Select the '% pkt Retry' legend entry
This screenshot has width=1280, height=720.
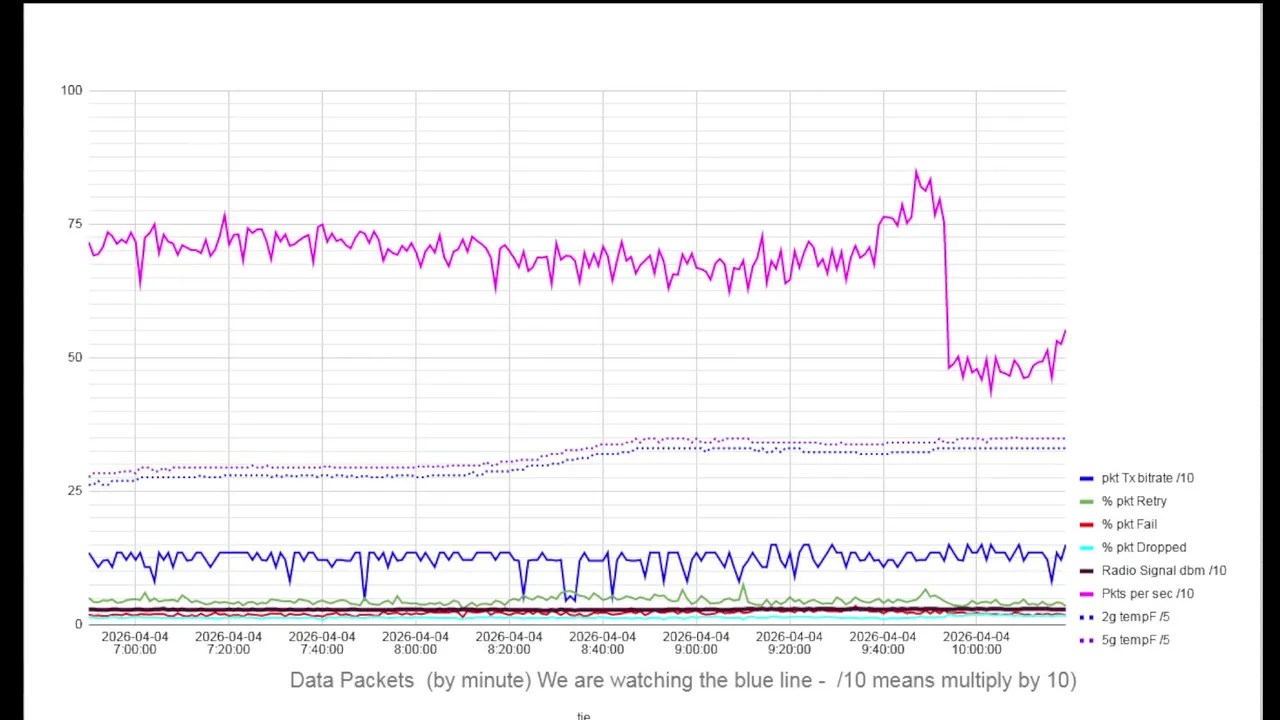click(x=1123, y=501)
